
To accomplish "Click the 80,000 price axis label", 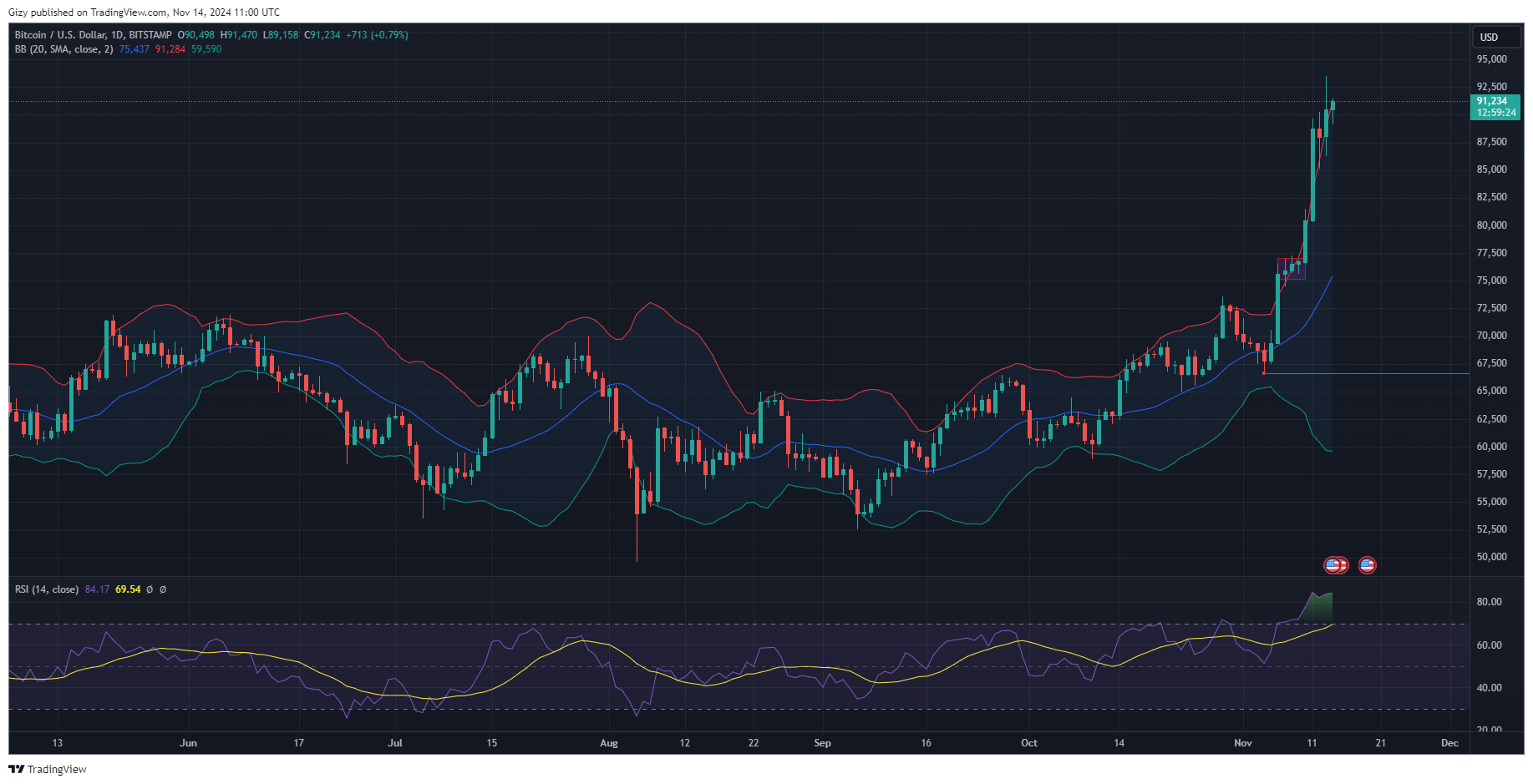I will (x=1492, y=225).
